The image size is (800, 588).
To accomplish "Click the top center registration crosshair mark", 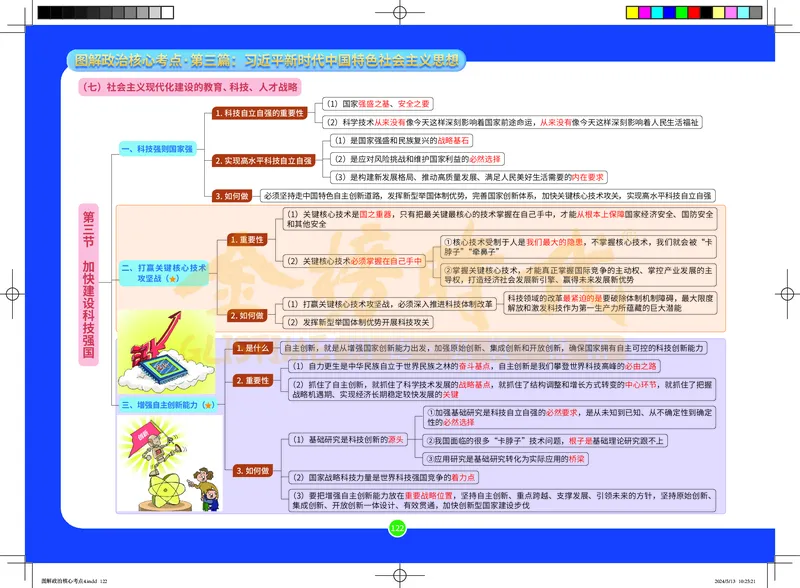I will (399, 13).
